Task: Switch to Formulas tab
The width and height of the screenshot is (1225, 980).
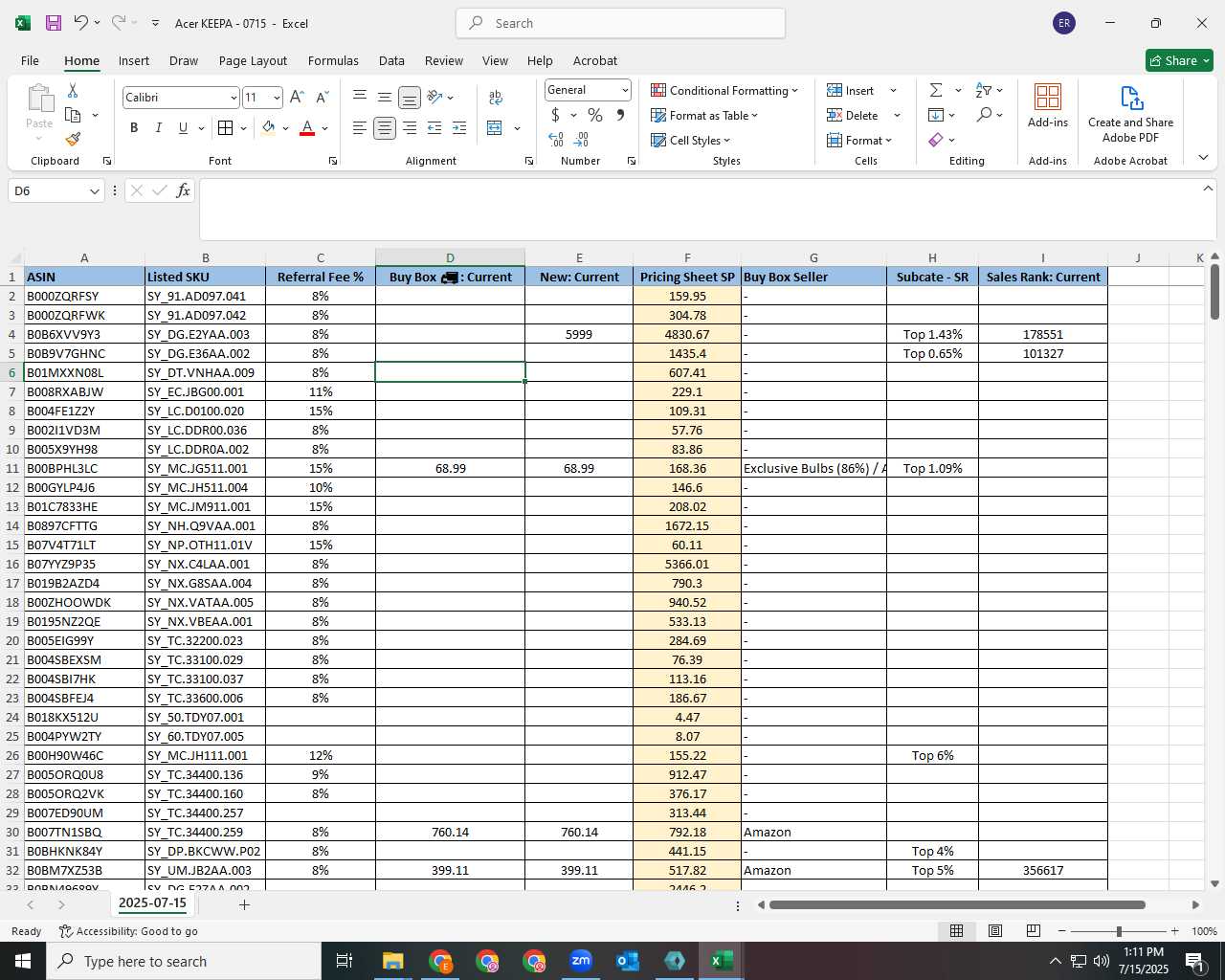Action: pyautogui.click(x=333, y=60)
